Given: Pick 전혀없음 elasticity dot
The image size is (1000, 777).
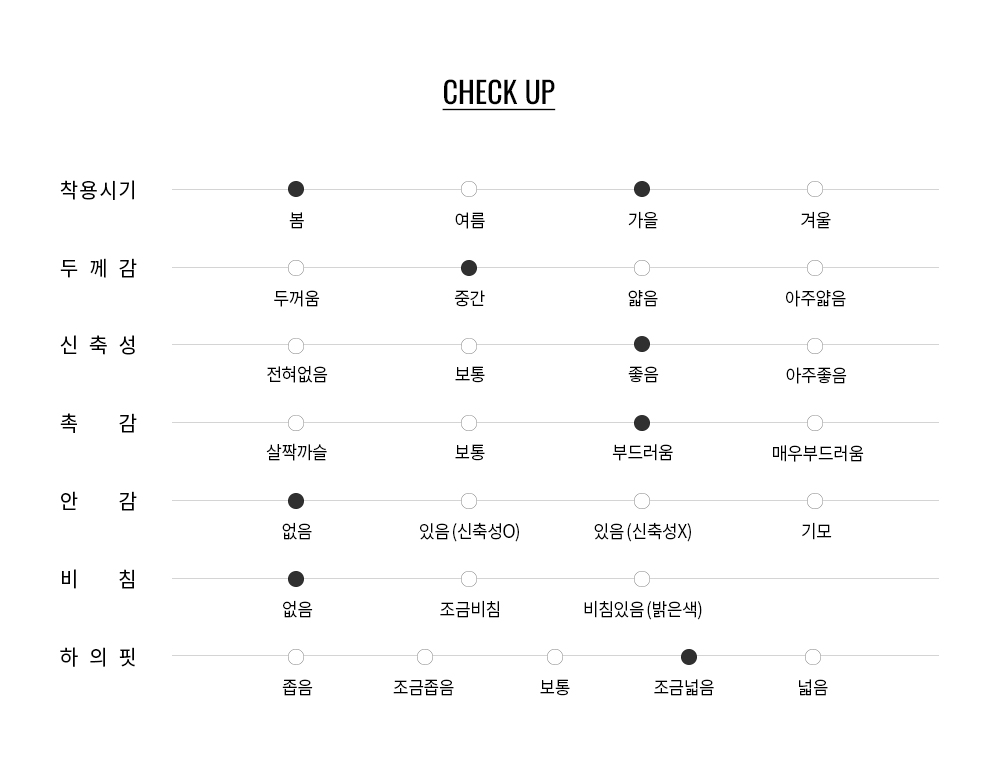Looking at the screenshot, I should (x=296, y=346).
